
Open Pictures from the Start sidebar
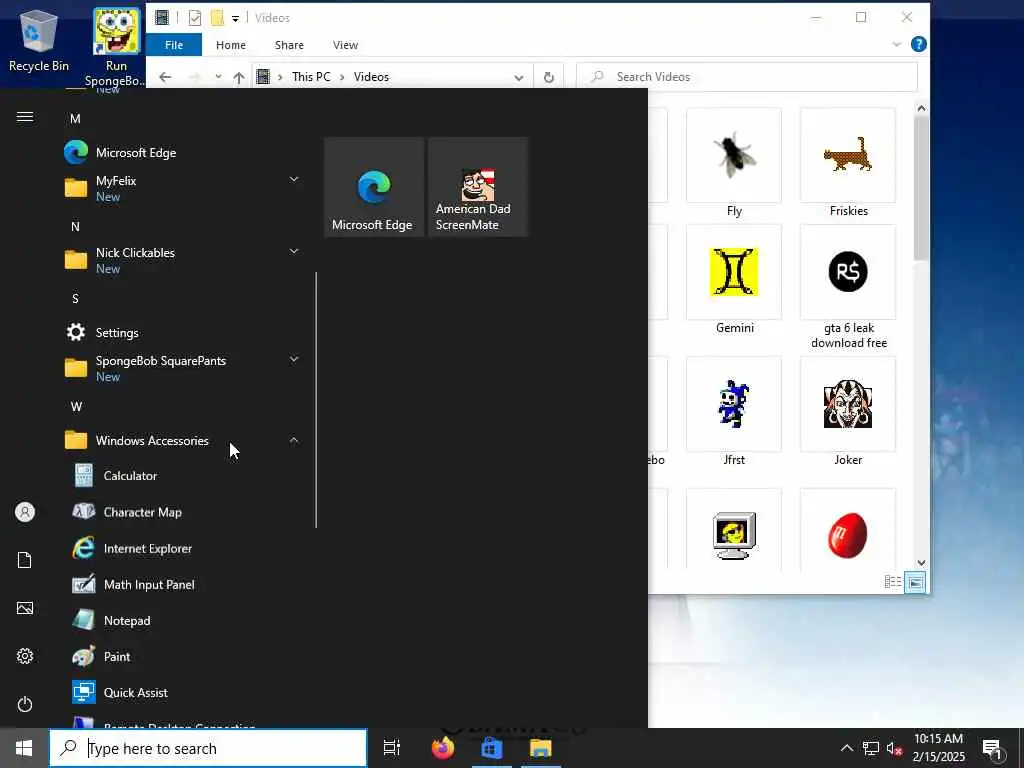tap(25, 608)
